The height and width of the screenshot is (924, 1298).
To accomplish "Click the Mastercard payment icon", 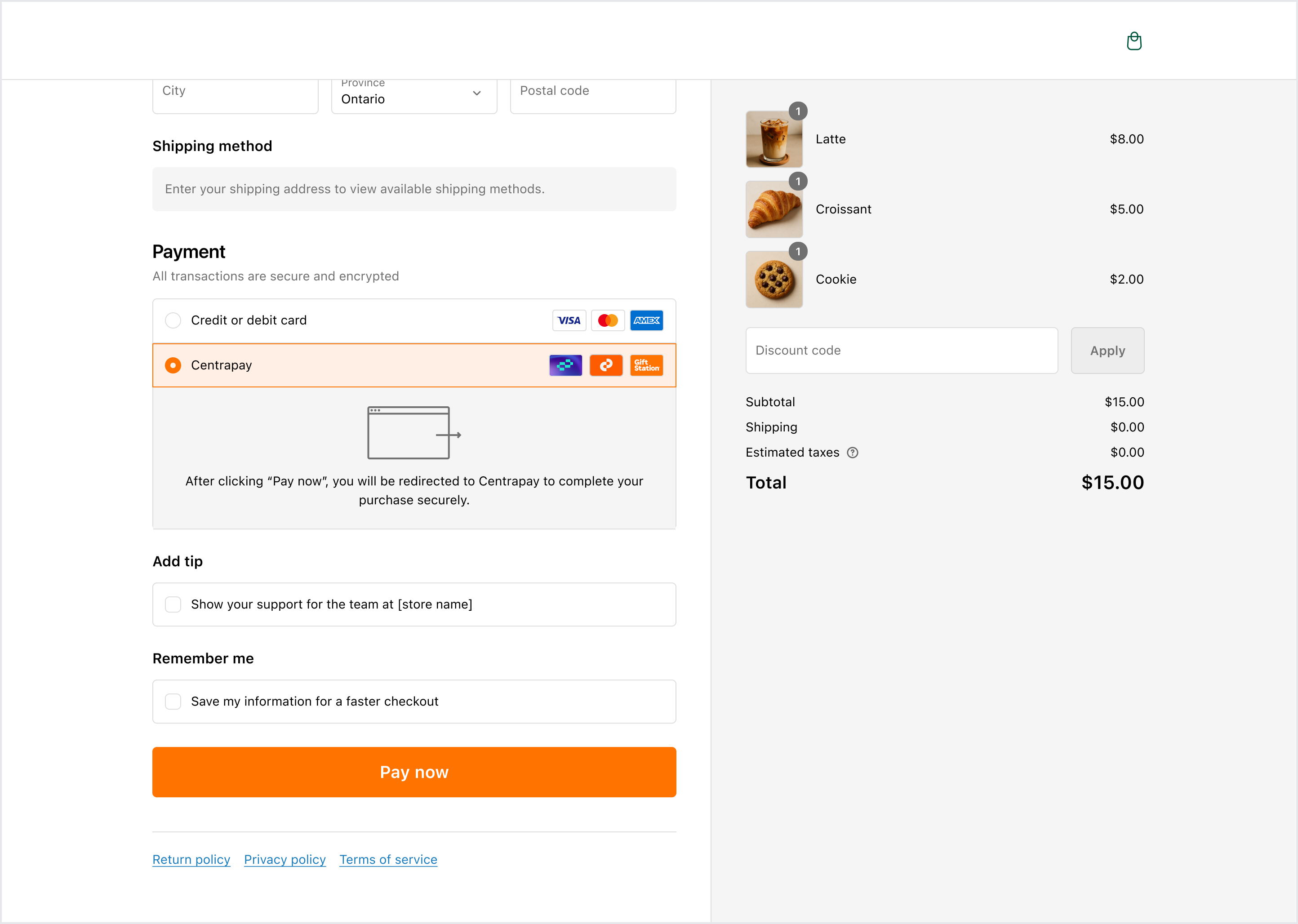I will click(607, 320).
